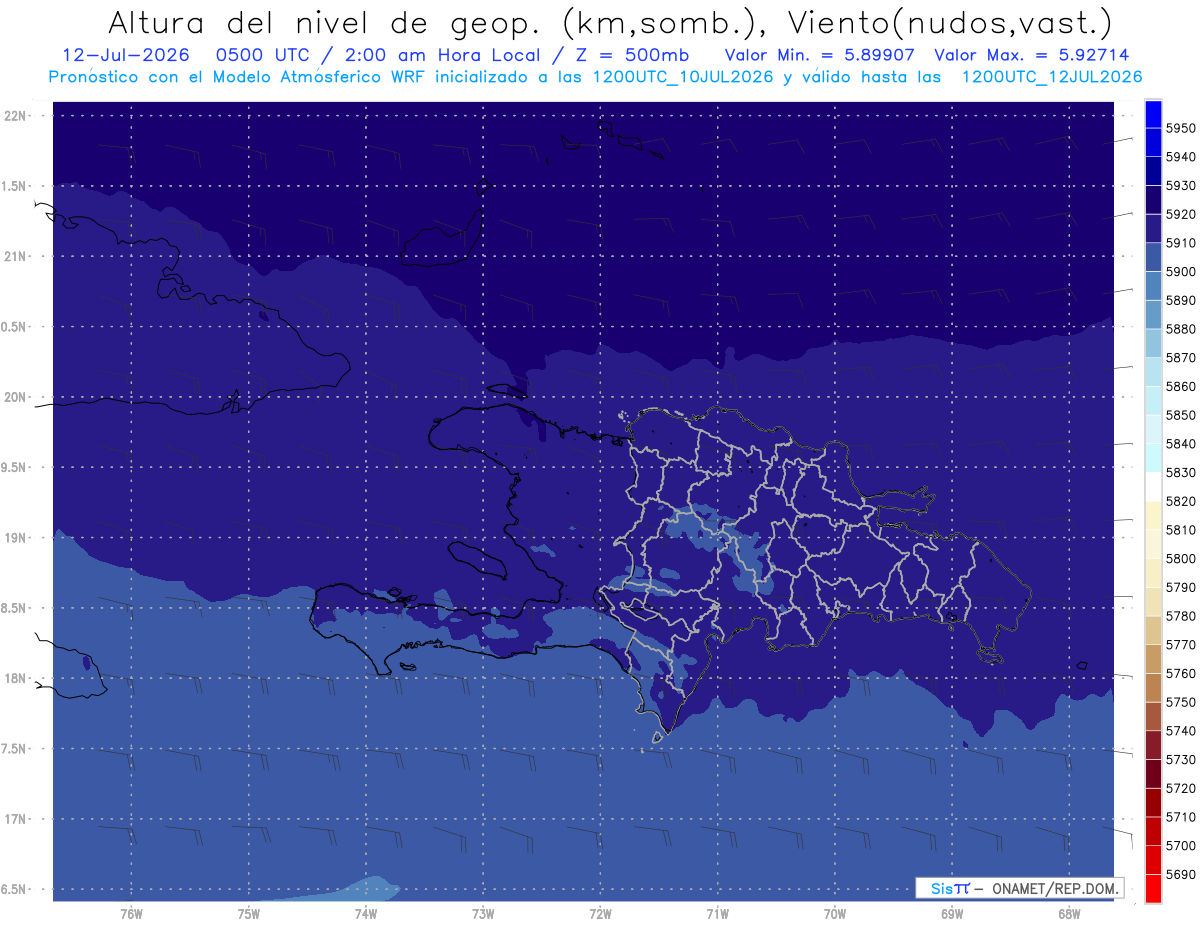1200x927 pixels.
Task: Click the 5800 legend value
Action: [1181, 558]
